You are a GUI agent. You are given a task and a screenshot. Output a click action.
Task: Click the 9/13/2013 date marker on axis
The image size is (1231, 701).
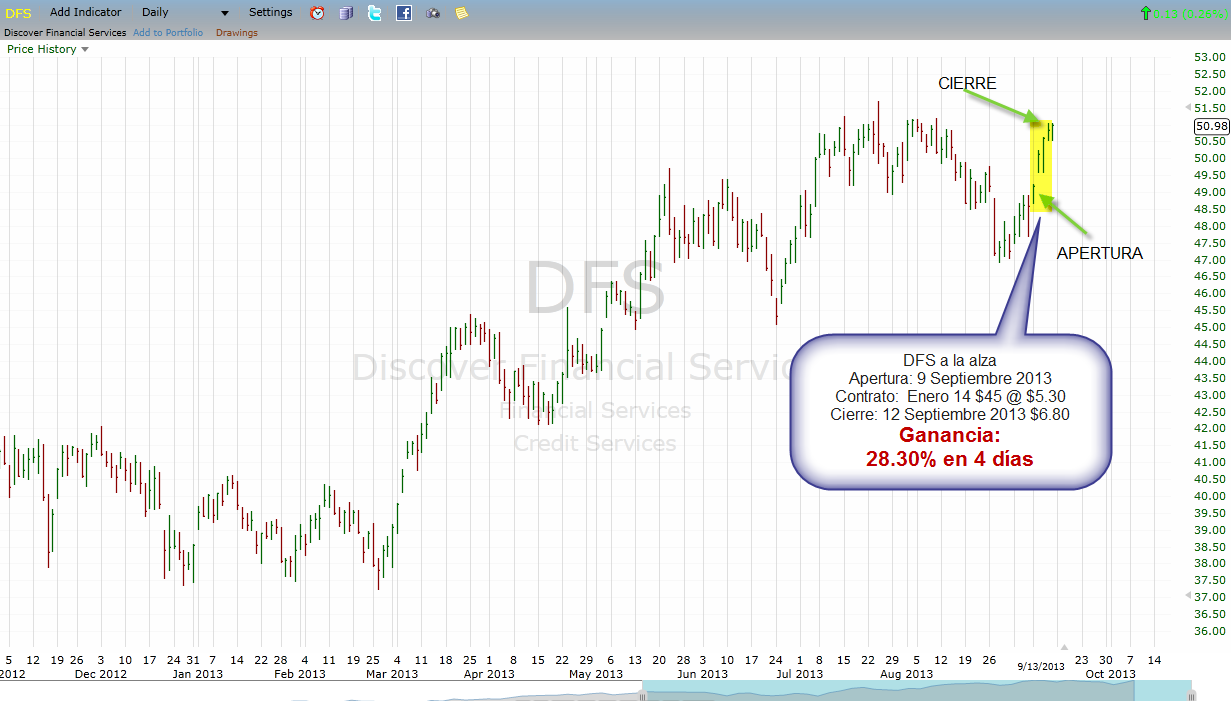point(1040,665)
